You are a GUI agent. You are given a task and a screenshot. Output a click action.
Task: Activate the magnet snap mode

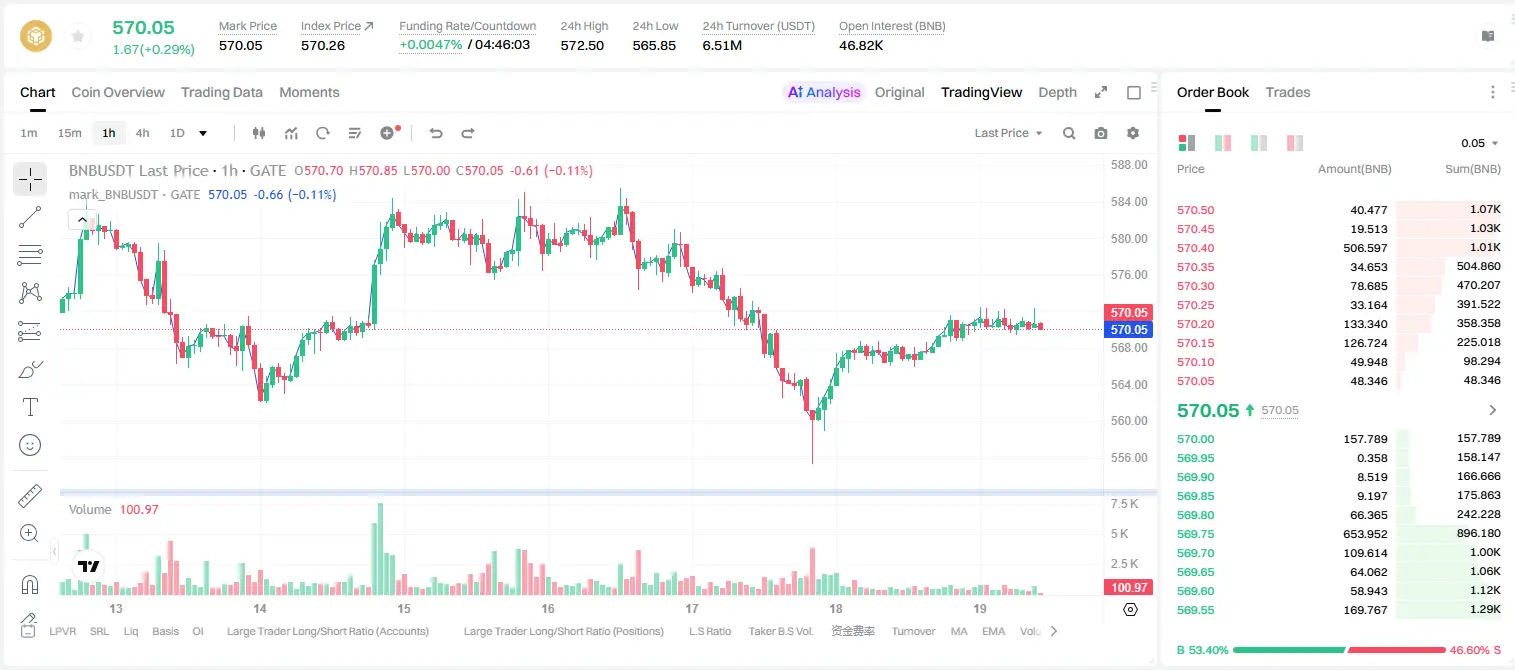click(x=30, y=584)
